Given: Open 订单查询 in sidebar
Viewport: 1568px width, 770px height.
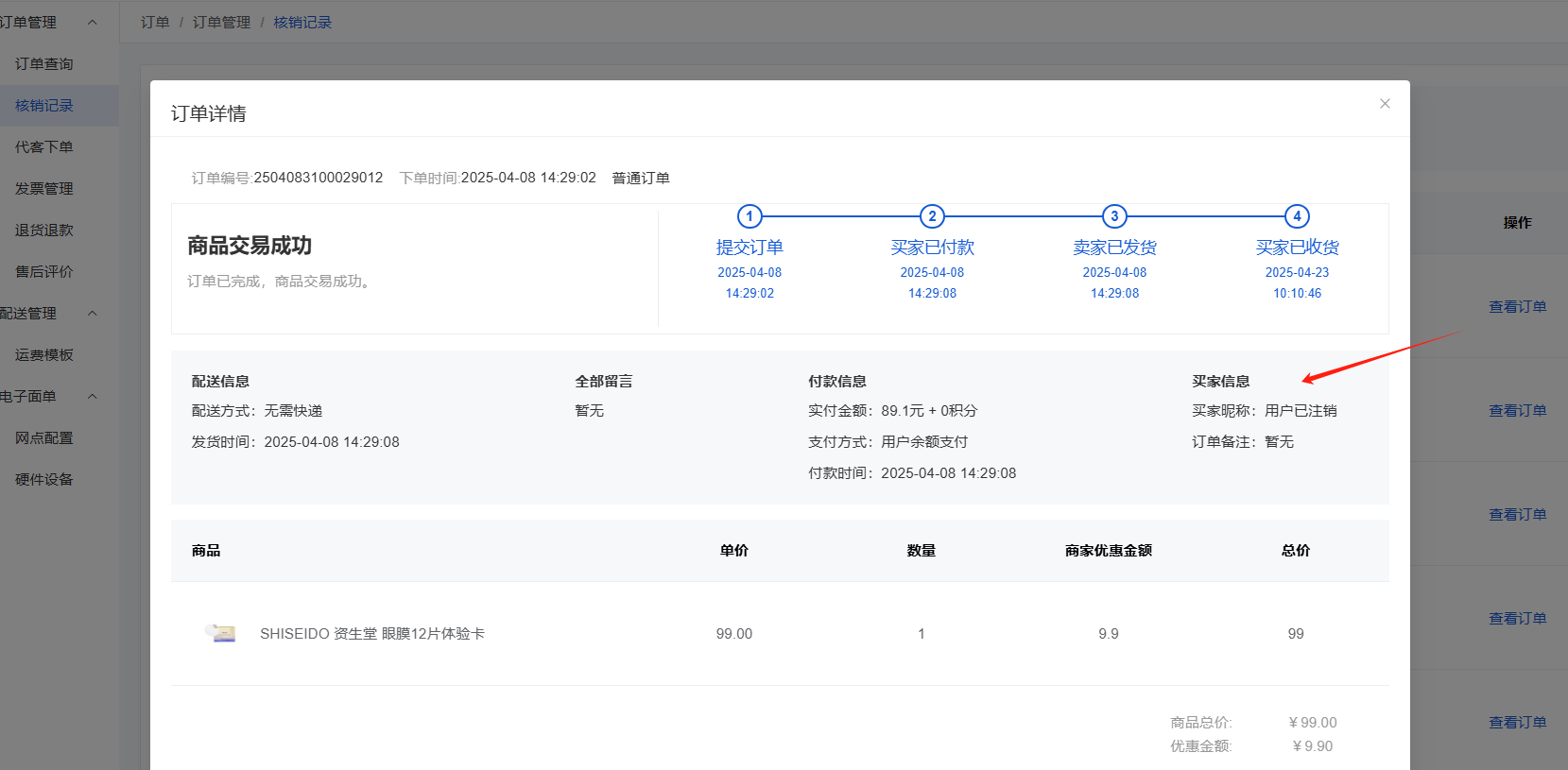Looking at the screenshot, I should pos(44,64).
